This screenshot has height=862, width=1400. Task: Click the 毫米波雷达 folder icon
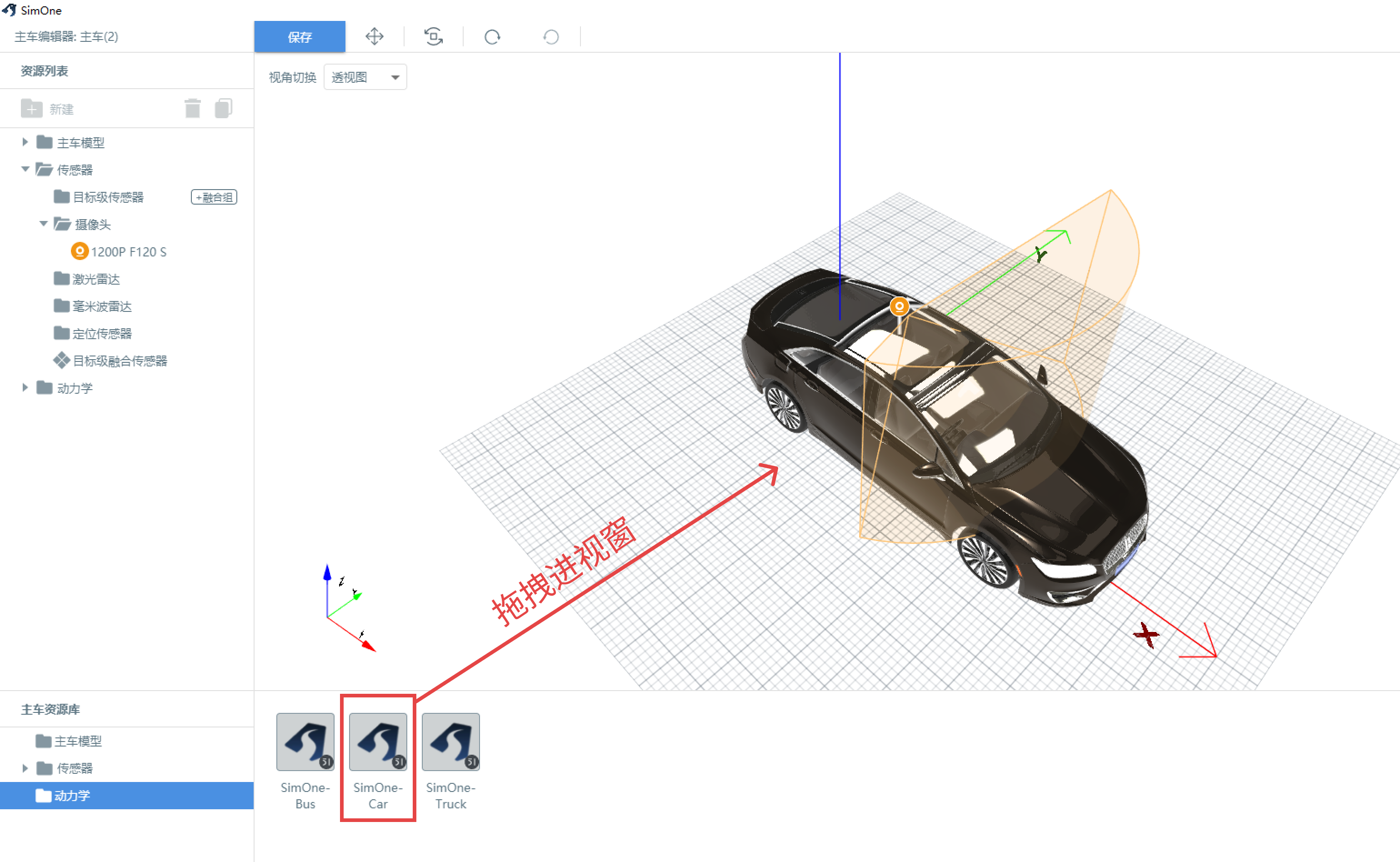click(x=61, y=306)
